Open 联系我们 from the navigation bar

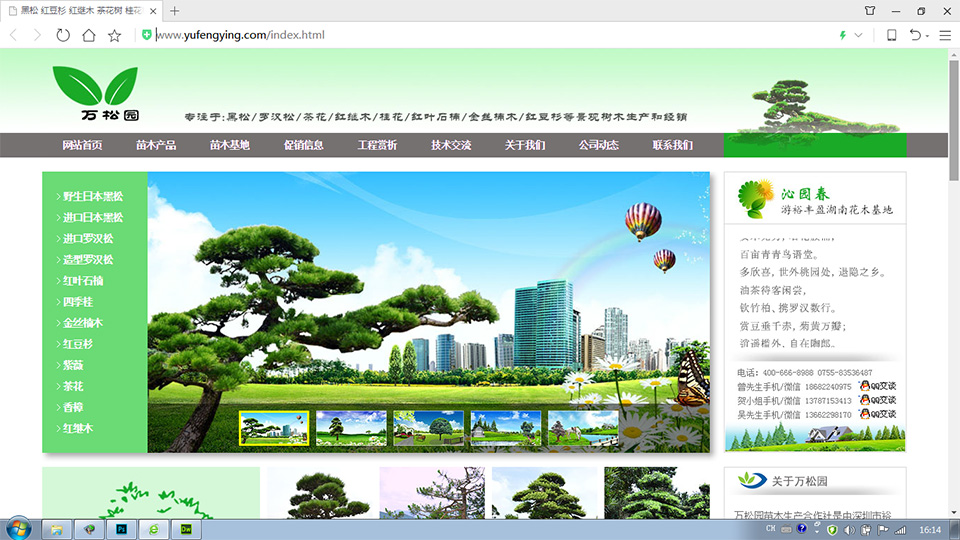coord(672,145)
